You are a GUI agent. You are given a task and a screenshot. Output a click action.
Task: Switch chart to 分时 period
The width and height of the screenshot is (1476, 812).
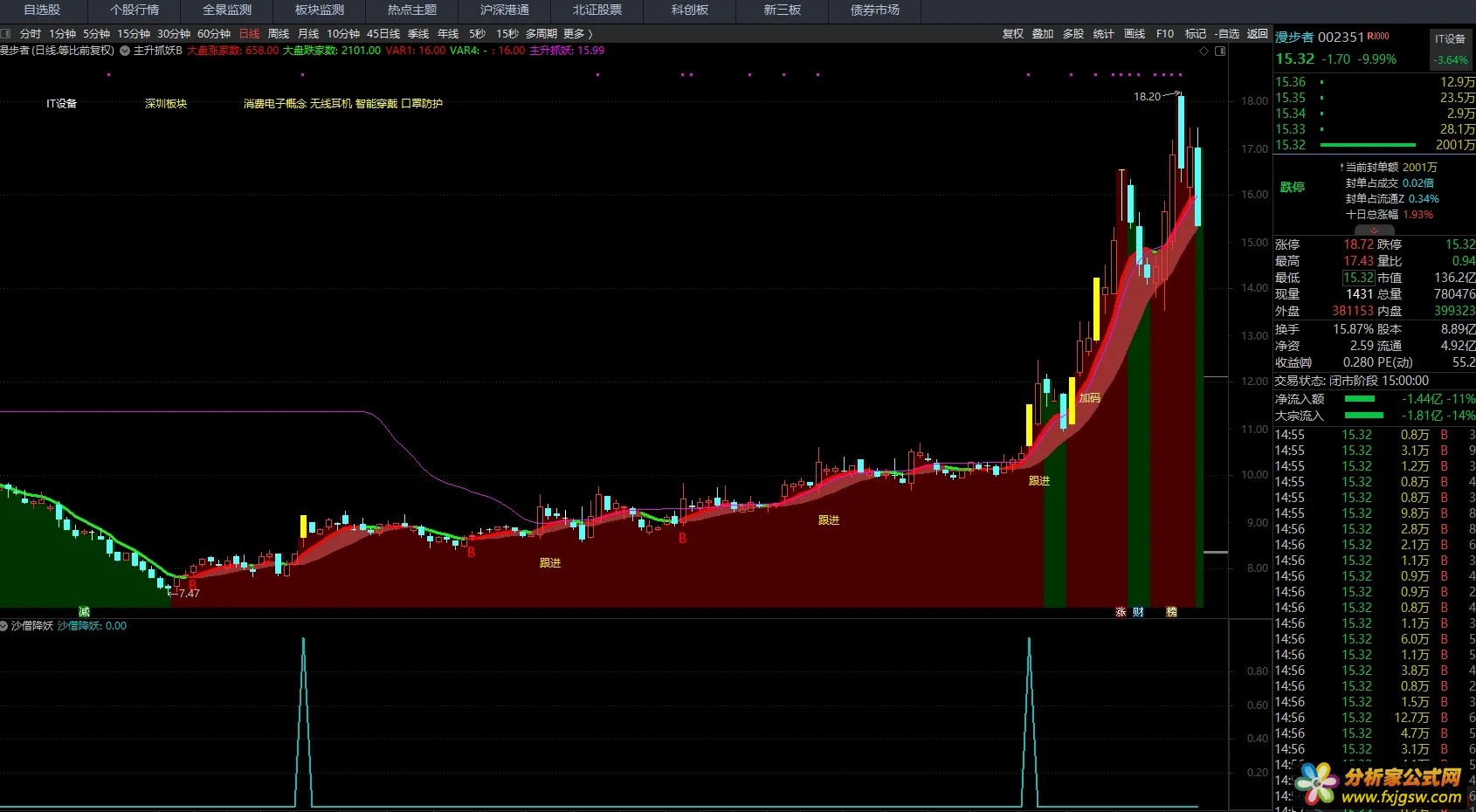coord(30,34)
